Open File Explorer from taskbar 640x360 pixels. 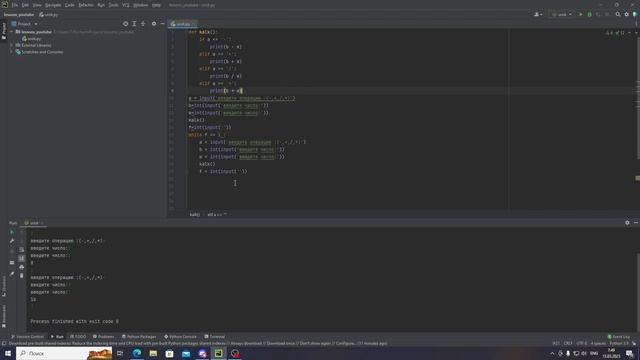click(x=153, y=353)
